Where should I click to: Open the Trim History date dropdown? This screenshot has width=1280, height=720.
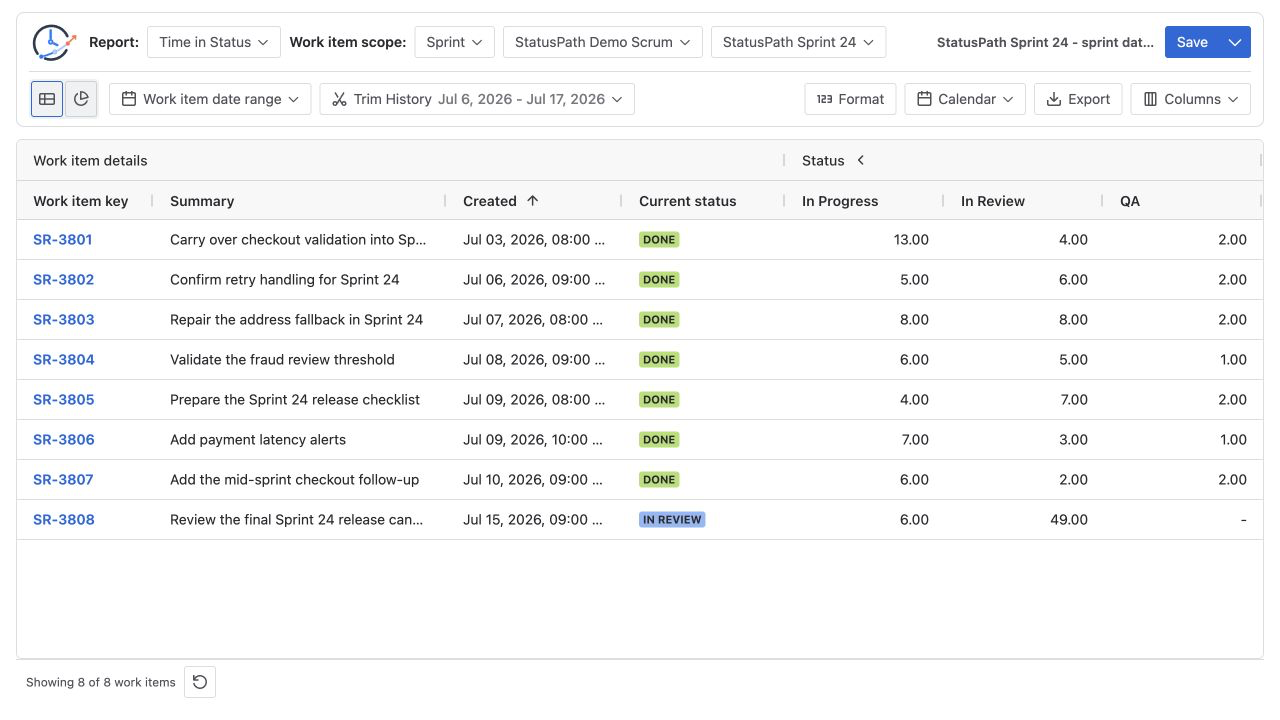tap(477, 99)
